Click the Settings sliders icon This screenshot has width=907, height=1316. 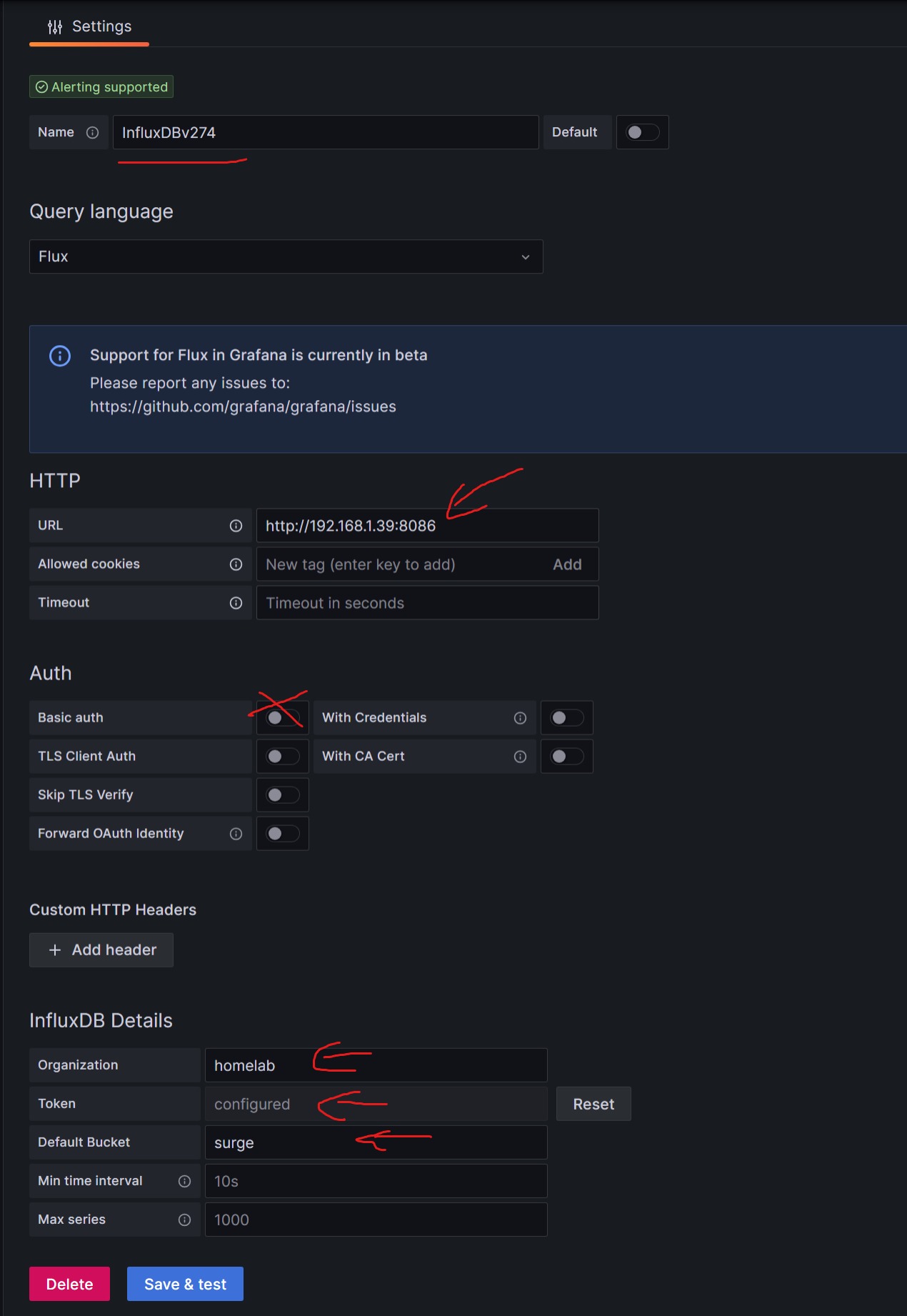point(55,27)
